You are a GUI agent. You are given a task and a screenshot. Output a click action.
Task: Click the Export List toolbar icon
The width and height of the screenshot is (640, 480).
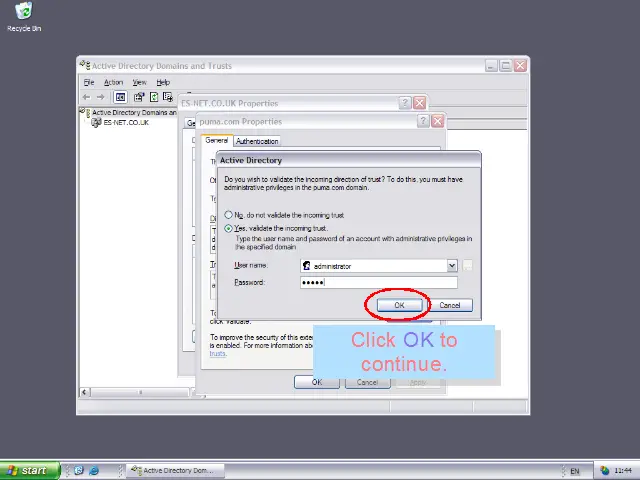click(168, 97)
